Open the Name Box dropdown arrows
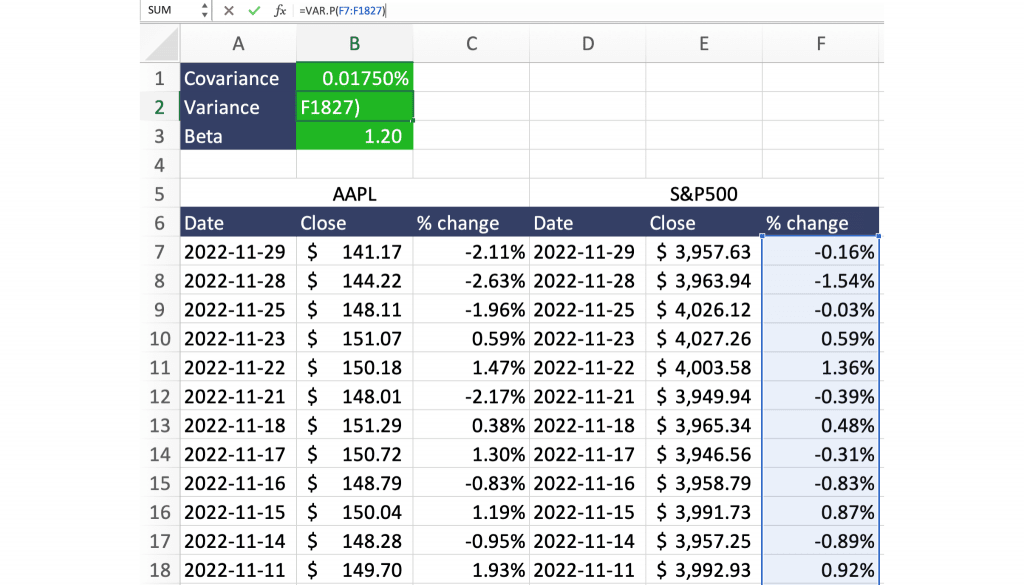The height and width of the screenshot is (585, 1024). pyautogui.click(x=205, y=10)
